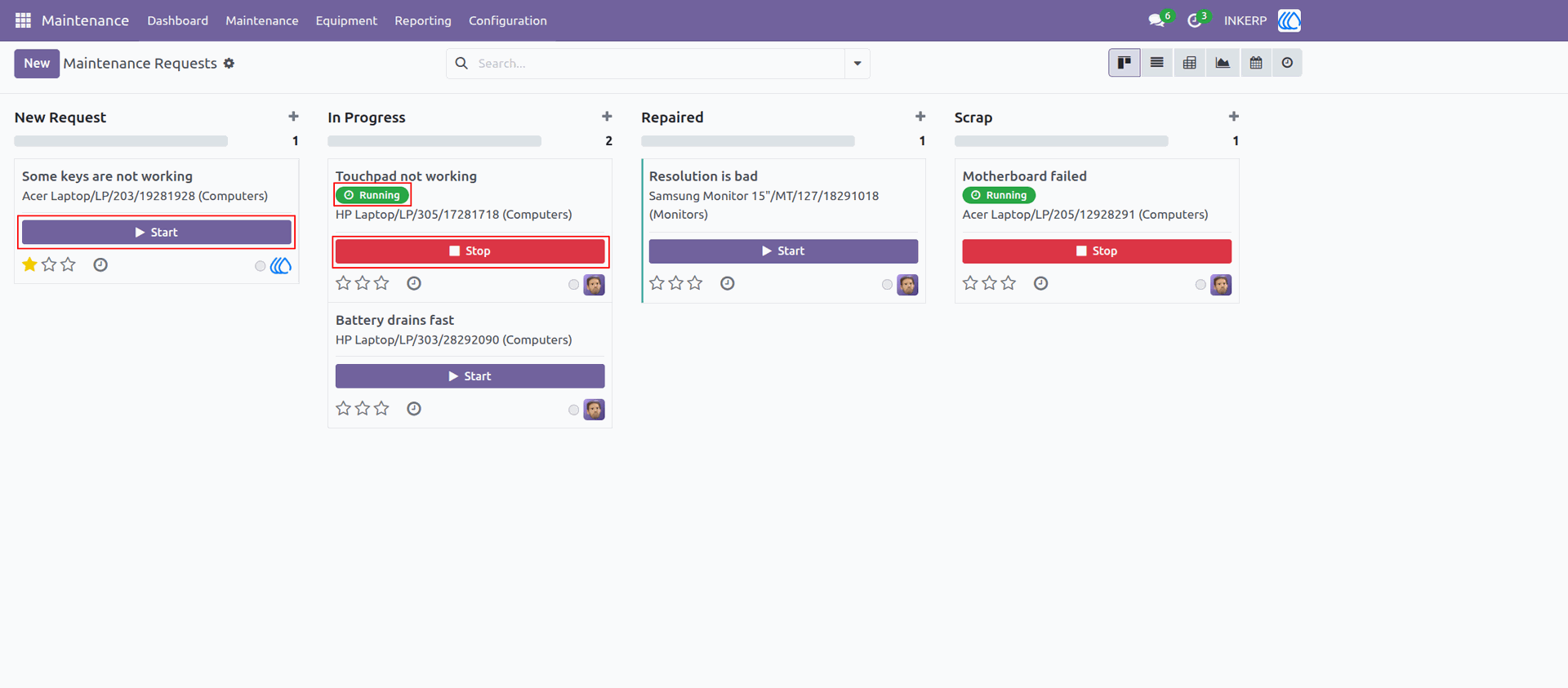Viewport: 1568px width, 688px height.
Task: Create a New maintenance request
Action: click(x=37, y=64)
